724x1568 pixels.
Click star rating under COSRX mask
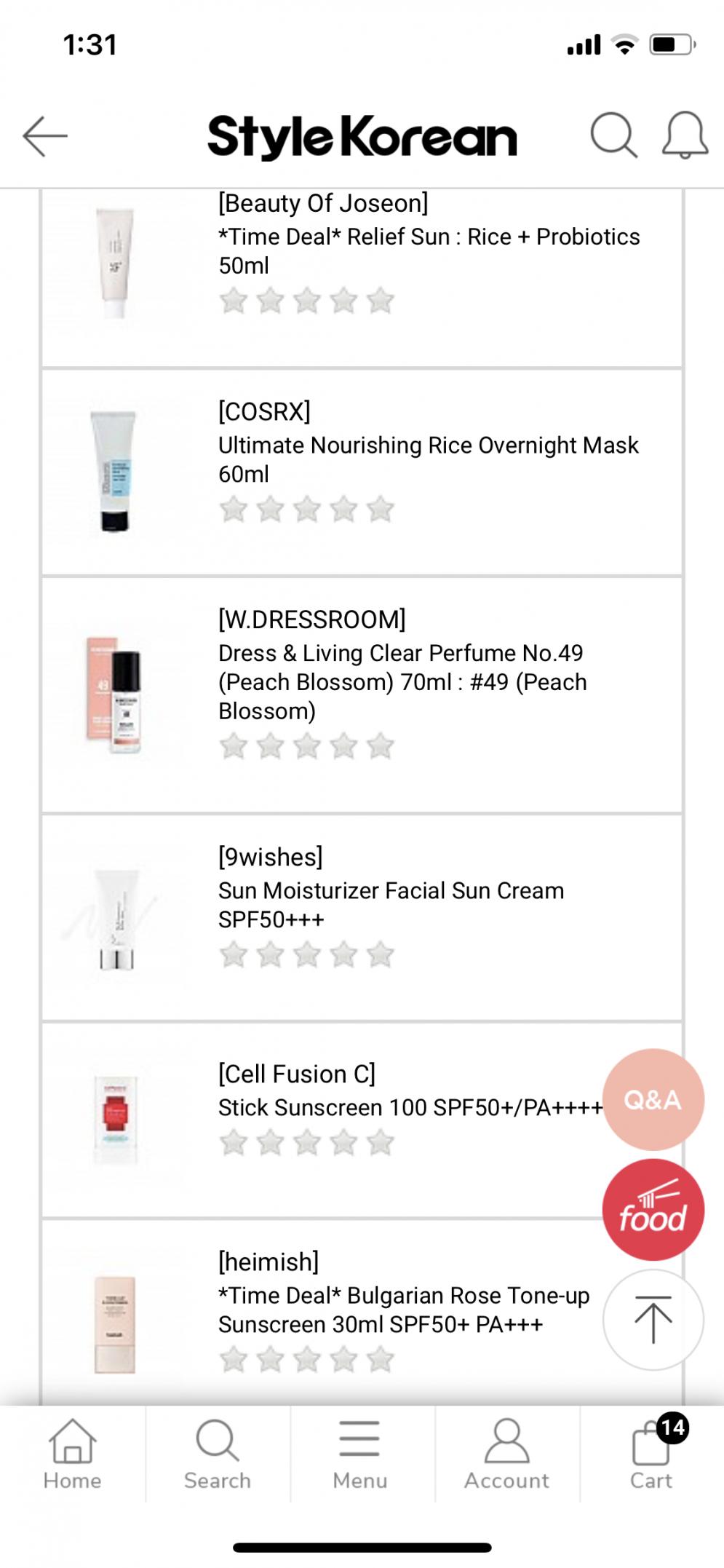[x=306, y=510]
